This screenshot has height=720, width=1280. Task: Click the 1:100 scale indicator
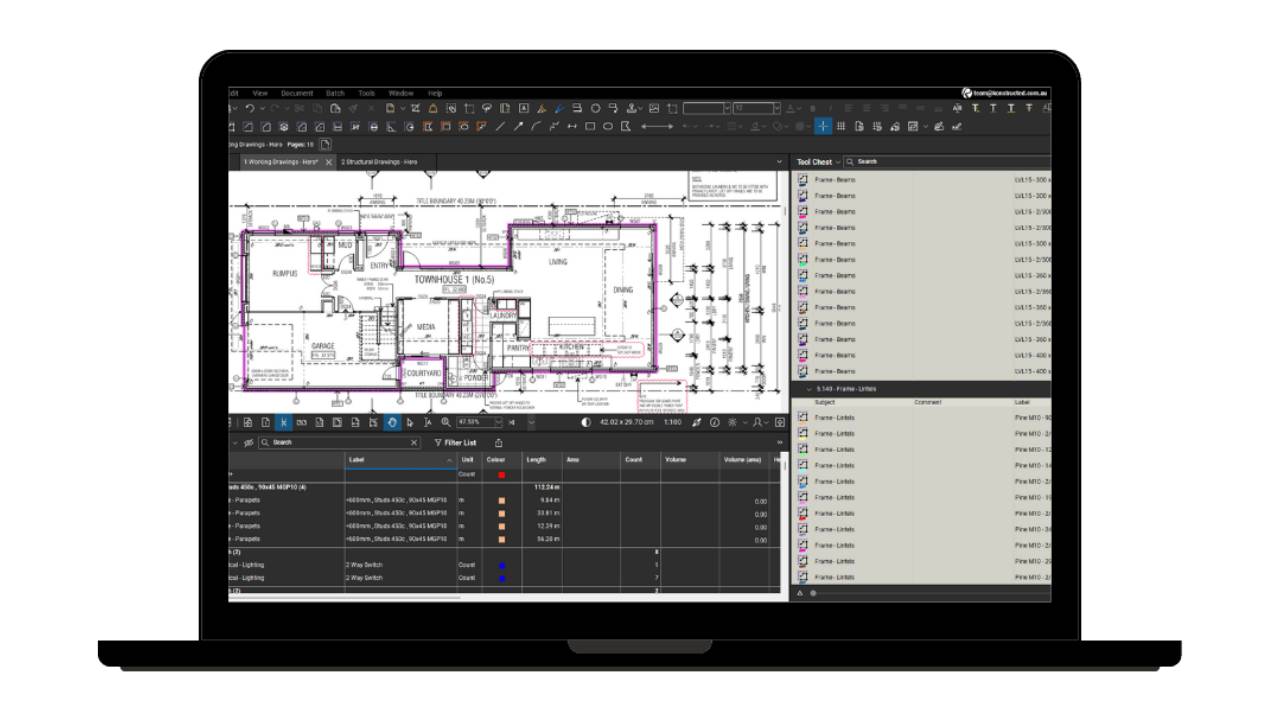coord(673,422)
